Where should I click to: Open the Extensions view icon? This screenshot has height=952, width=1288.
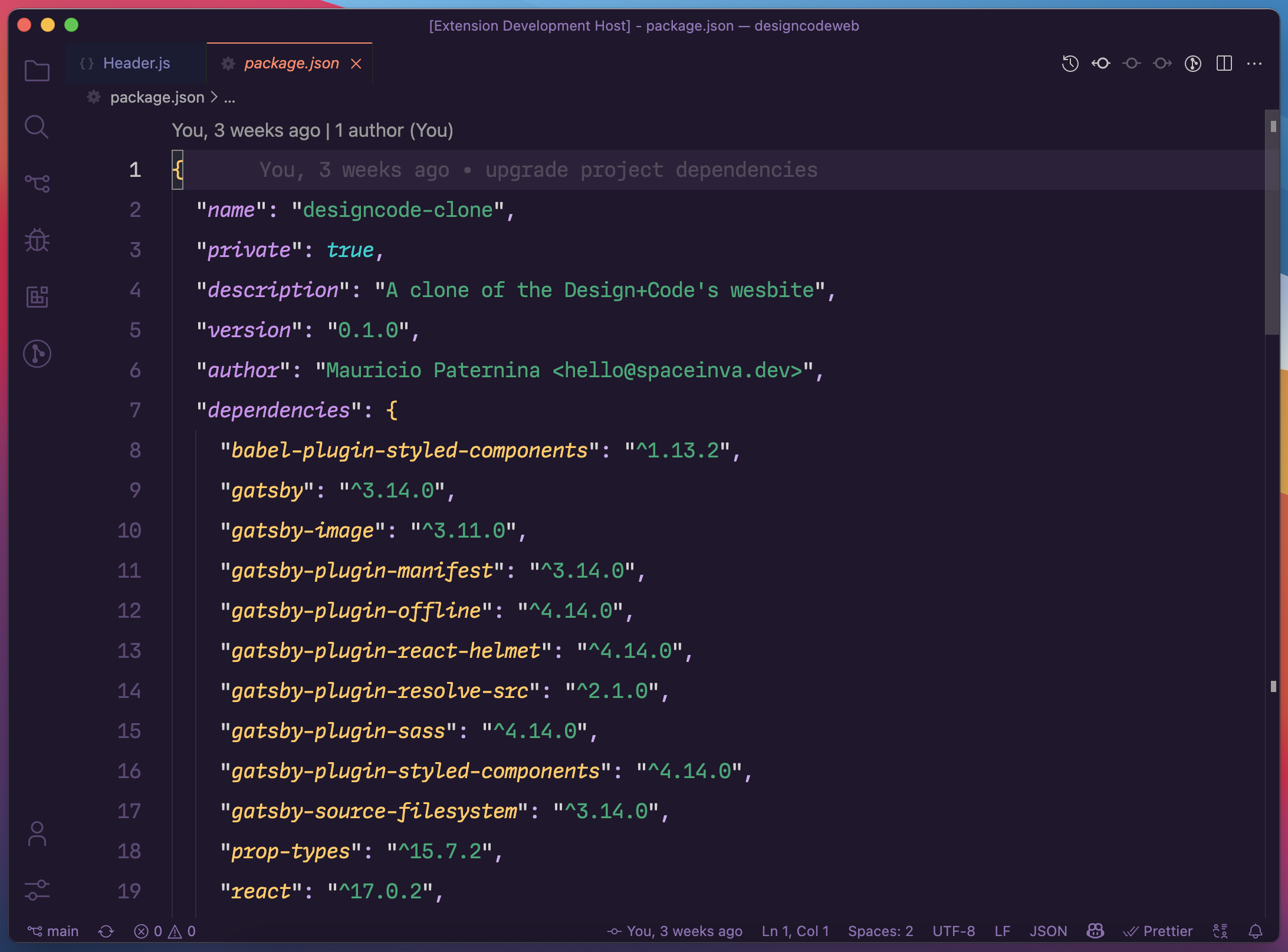click(x=37, y=297)
